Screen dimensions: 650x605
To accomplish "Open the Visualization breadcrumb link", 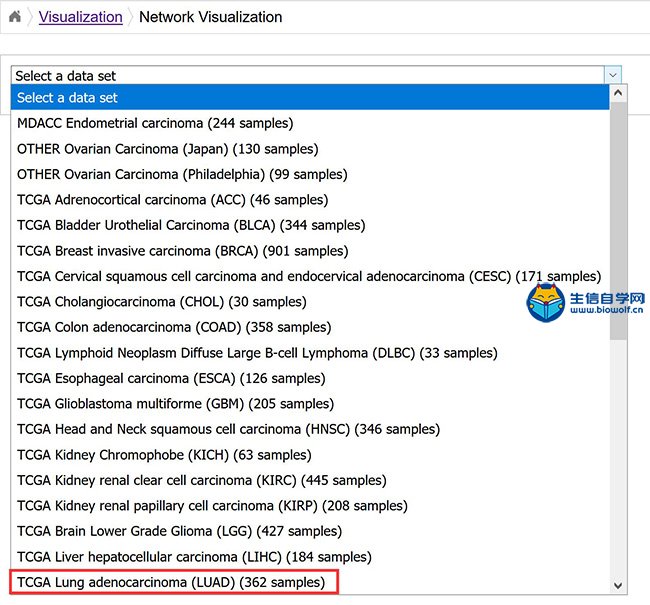I will 80,17.
